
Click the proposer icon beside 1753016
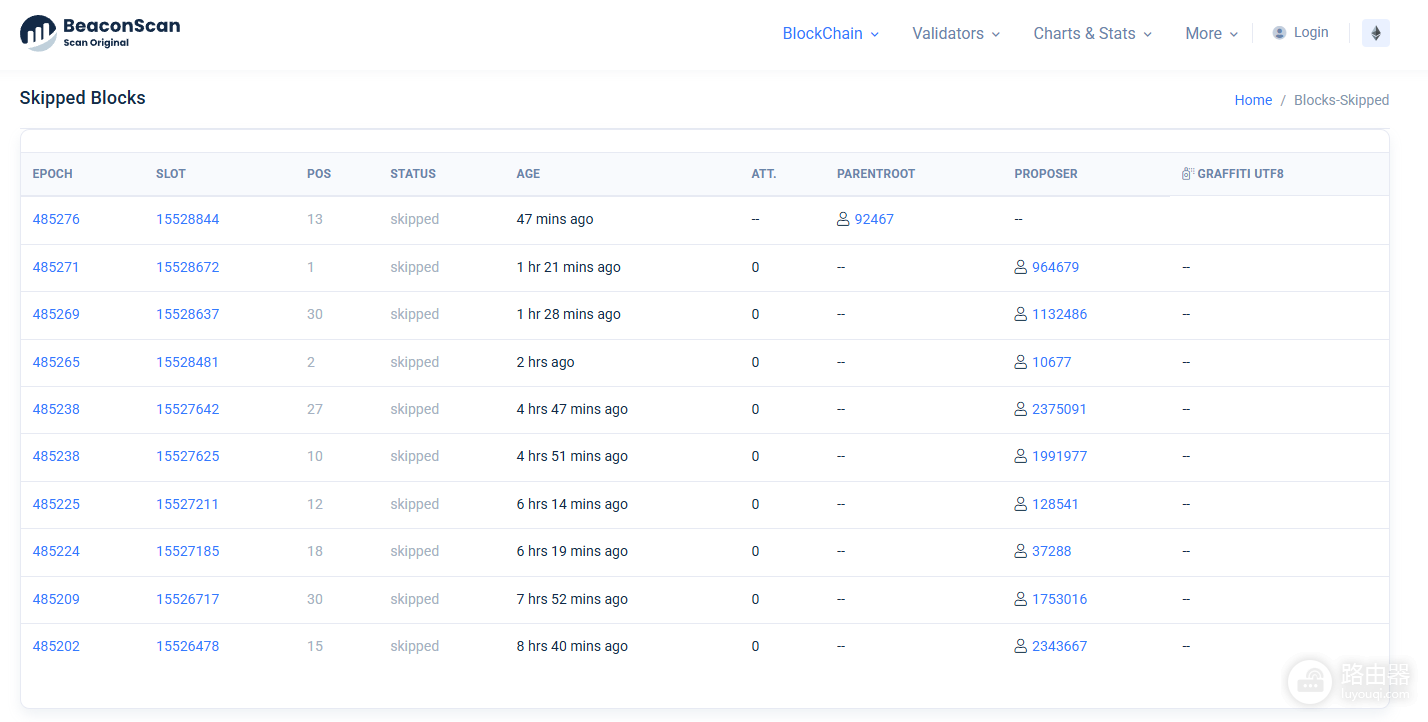(x=1021, y=599)
